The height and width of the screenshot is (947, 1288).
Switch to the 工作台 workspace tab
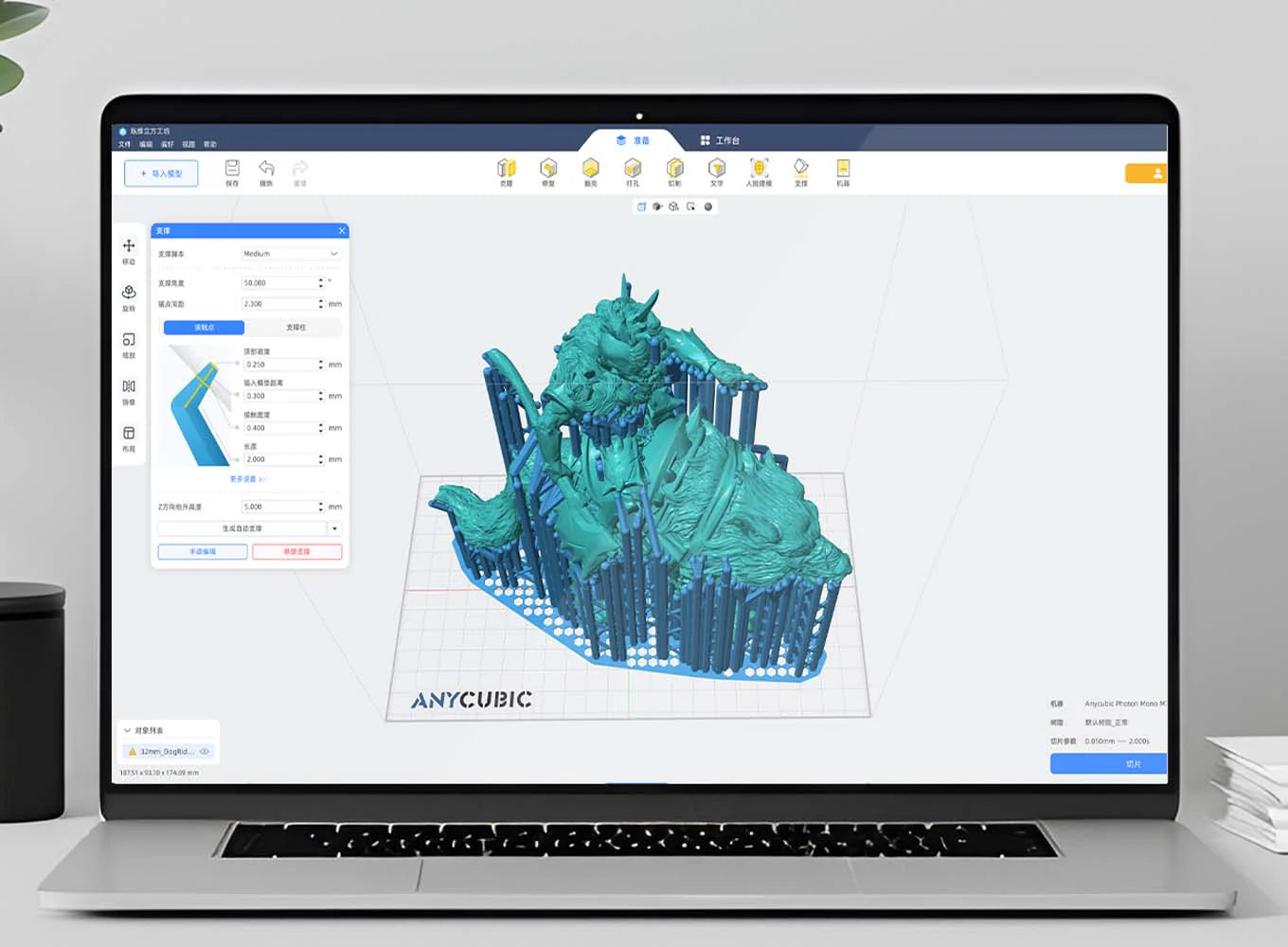pos(724,139)
